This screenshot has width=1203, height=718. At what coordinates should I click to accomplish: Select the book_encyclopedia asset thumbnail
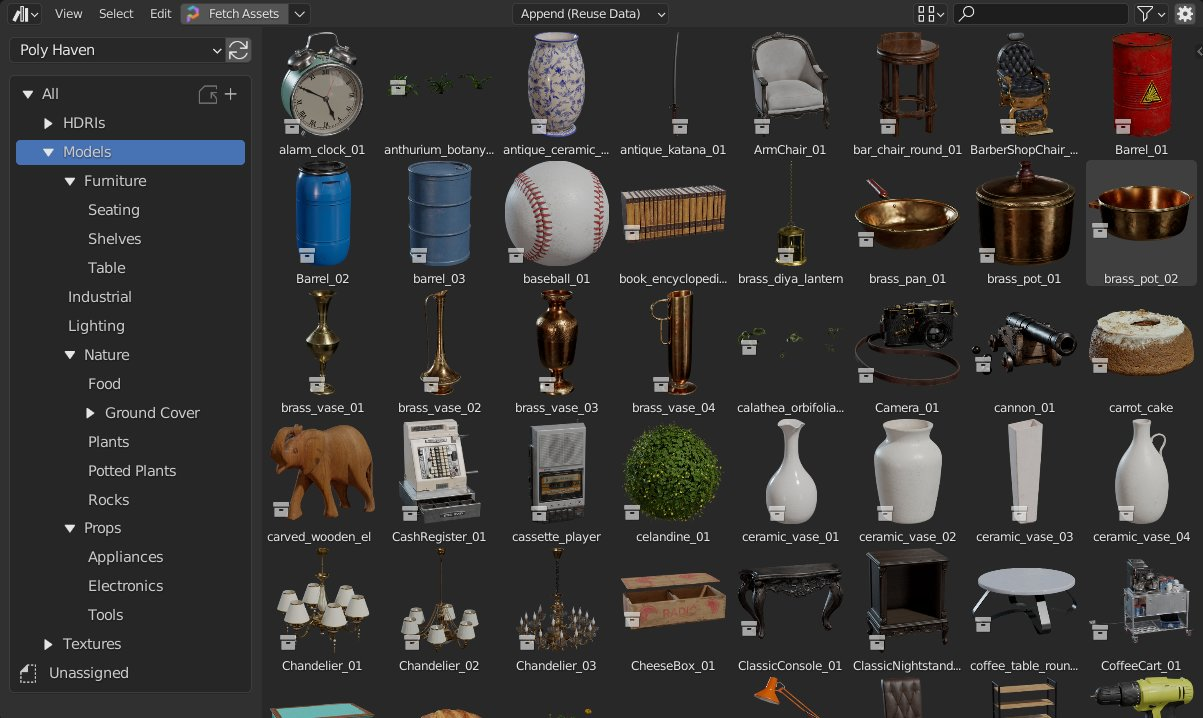[x=673, y=214]
